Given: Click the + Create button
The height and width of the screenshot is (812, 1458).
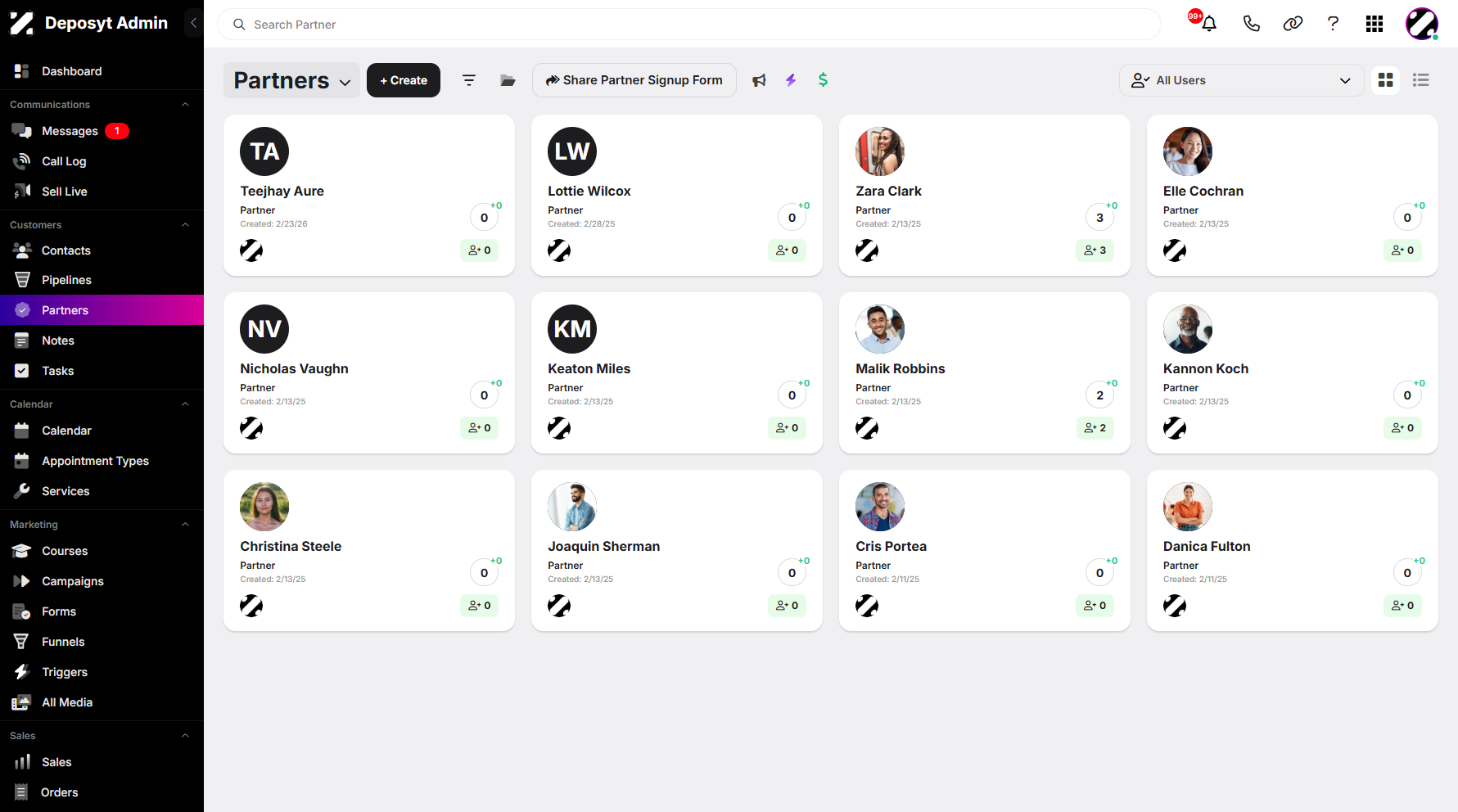Looking at the screenshot, I should point(404,80).
